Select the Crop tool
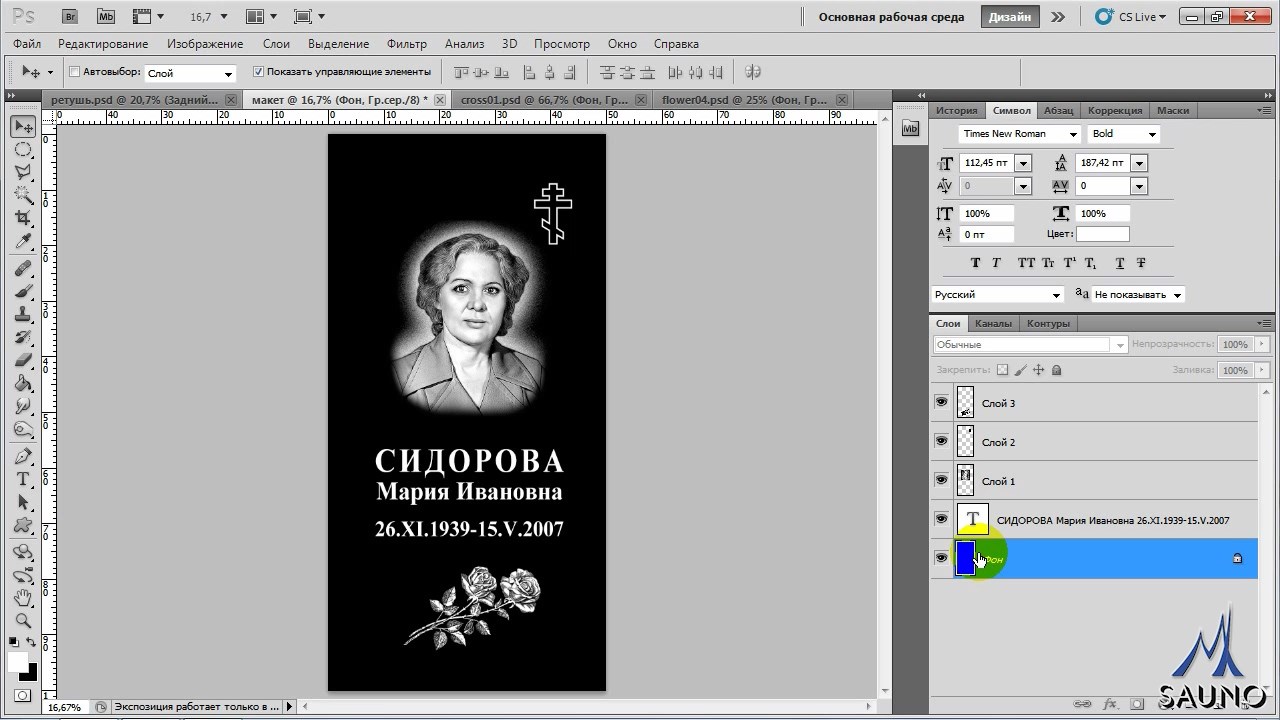Image resolution: width=1280 pixels, height=720 pixels. coord(23,218)
